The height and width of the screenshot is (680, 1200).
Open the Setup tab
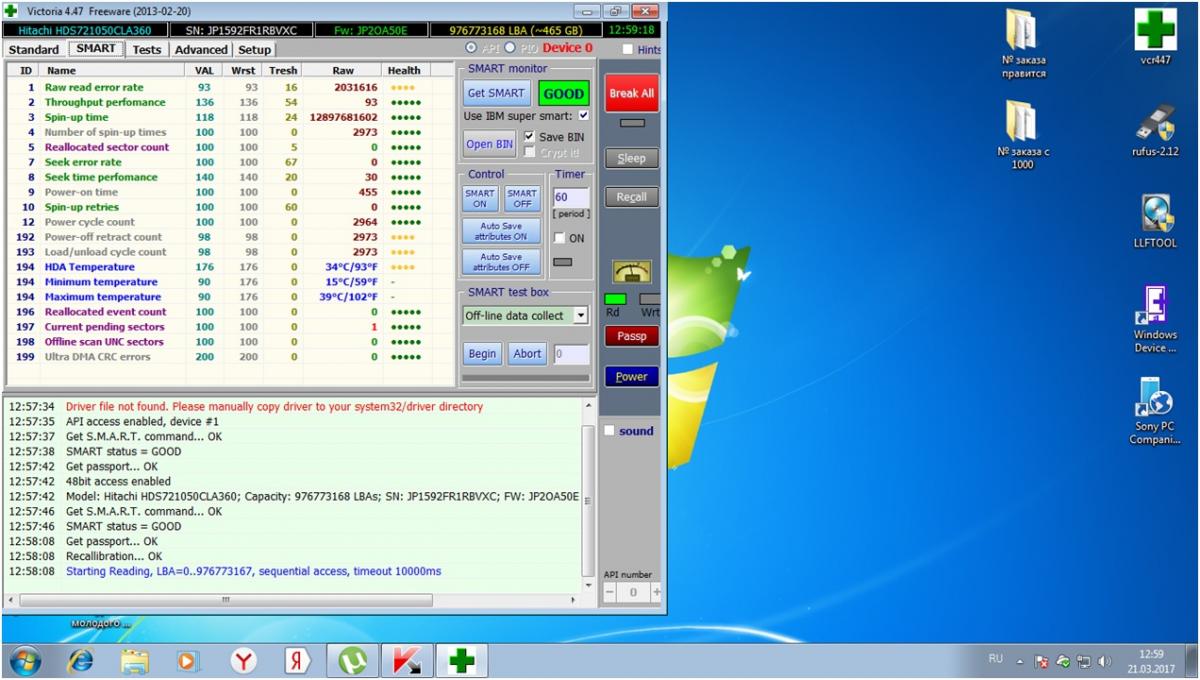pos(255,49)
